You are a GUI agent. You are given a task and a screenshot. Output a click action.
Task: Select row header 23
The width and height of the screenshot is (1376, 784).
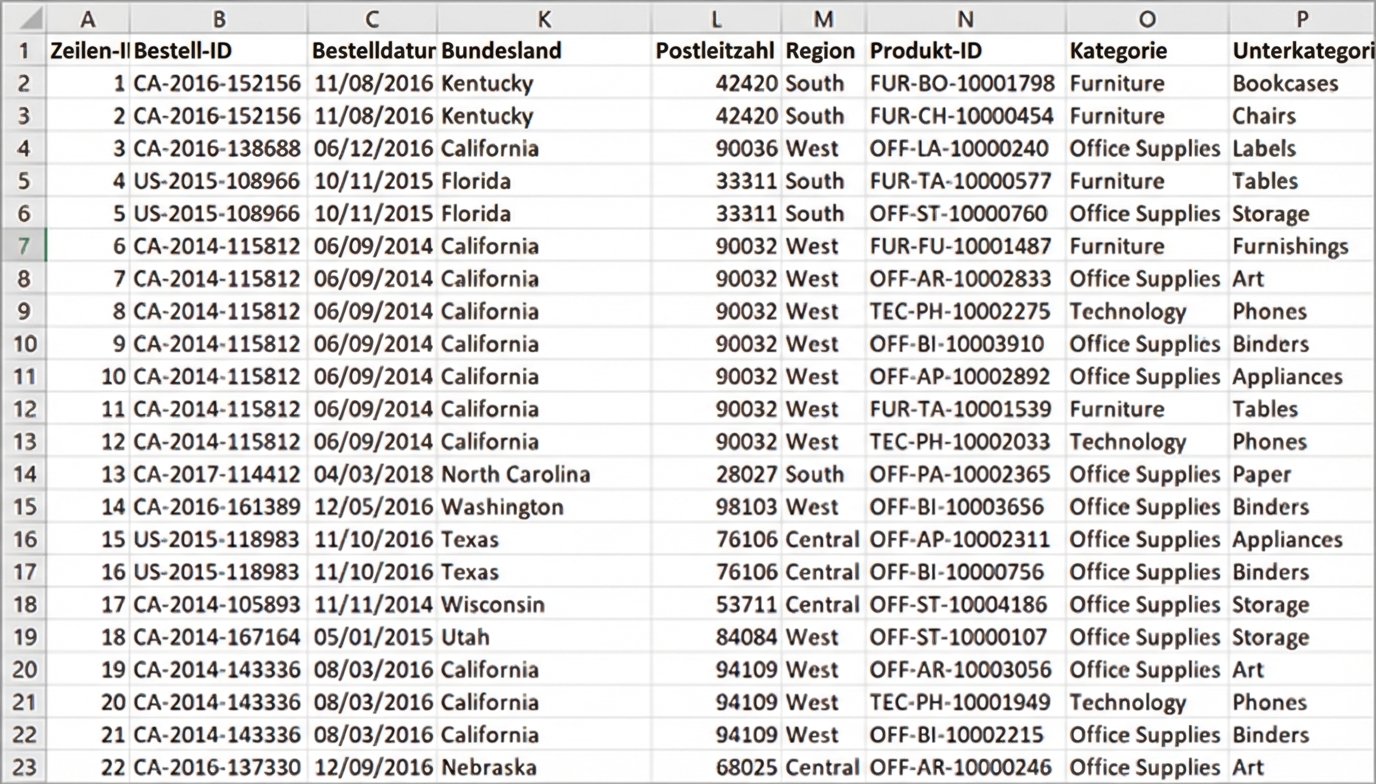(23, 768)
